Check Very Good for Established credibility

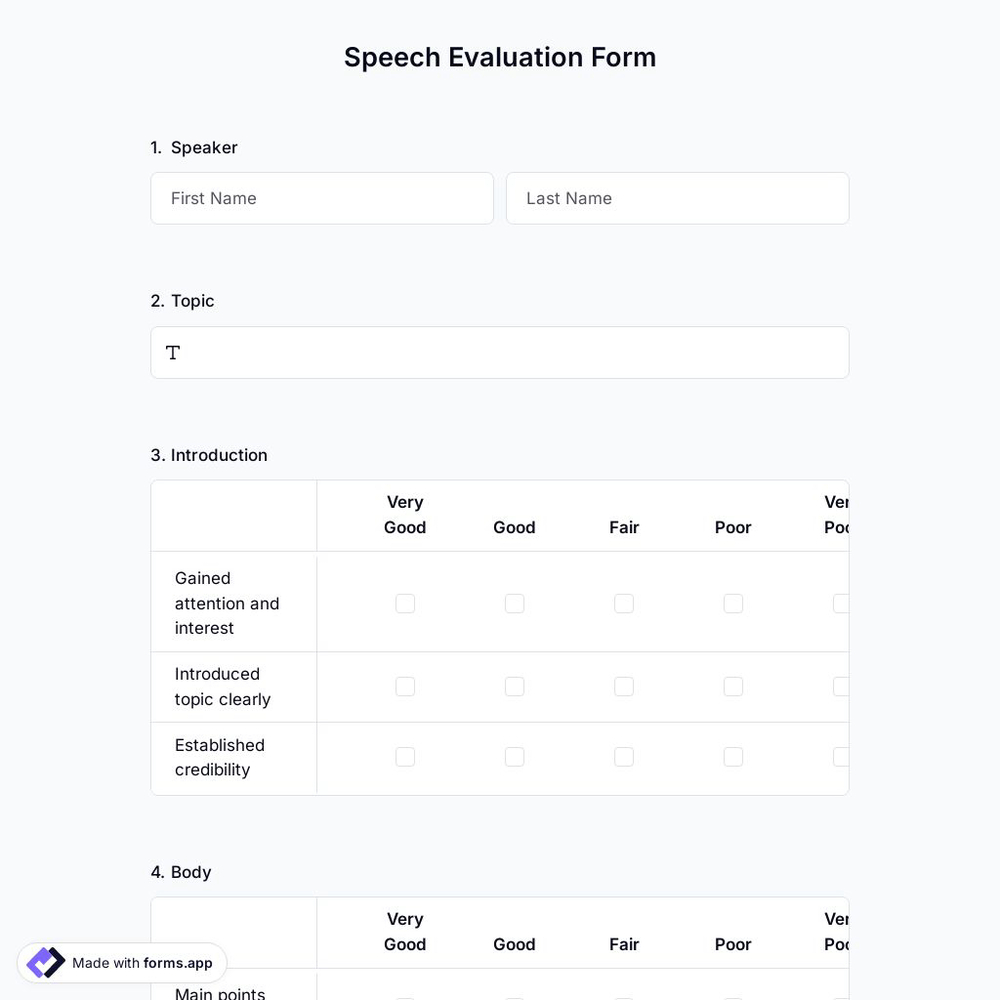[x=405, y=757]
